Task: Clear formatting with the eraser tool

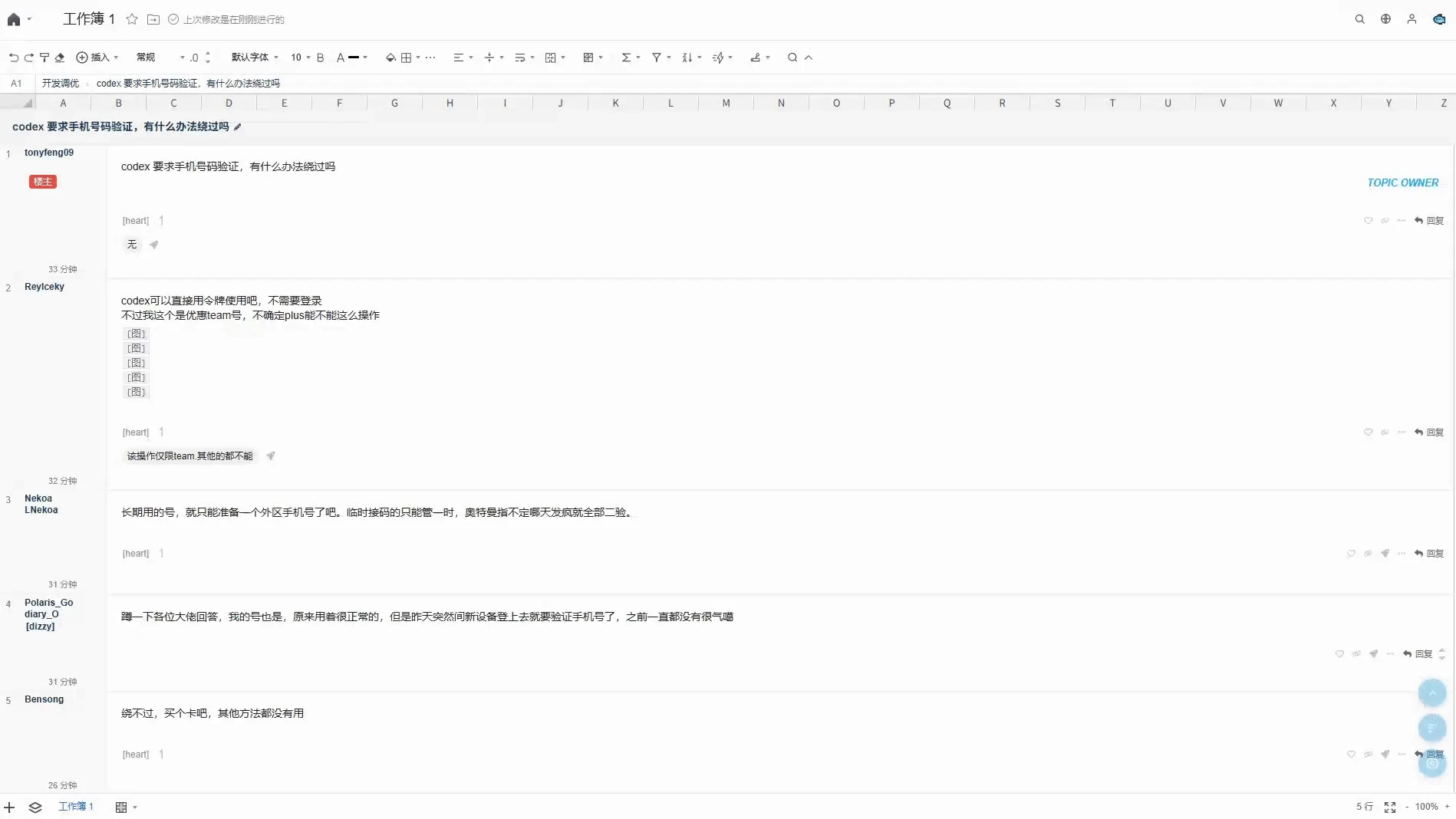Action: (x=60, y=58)
